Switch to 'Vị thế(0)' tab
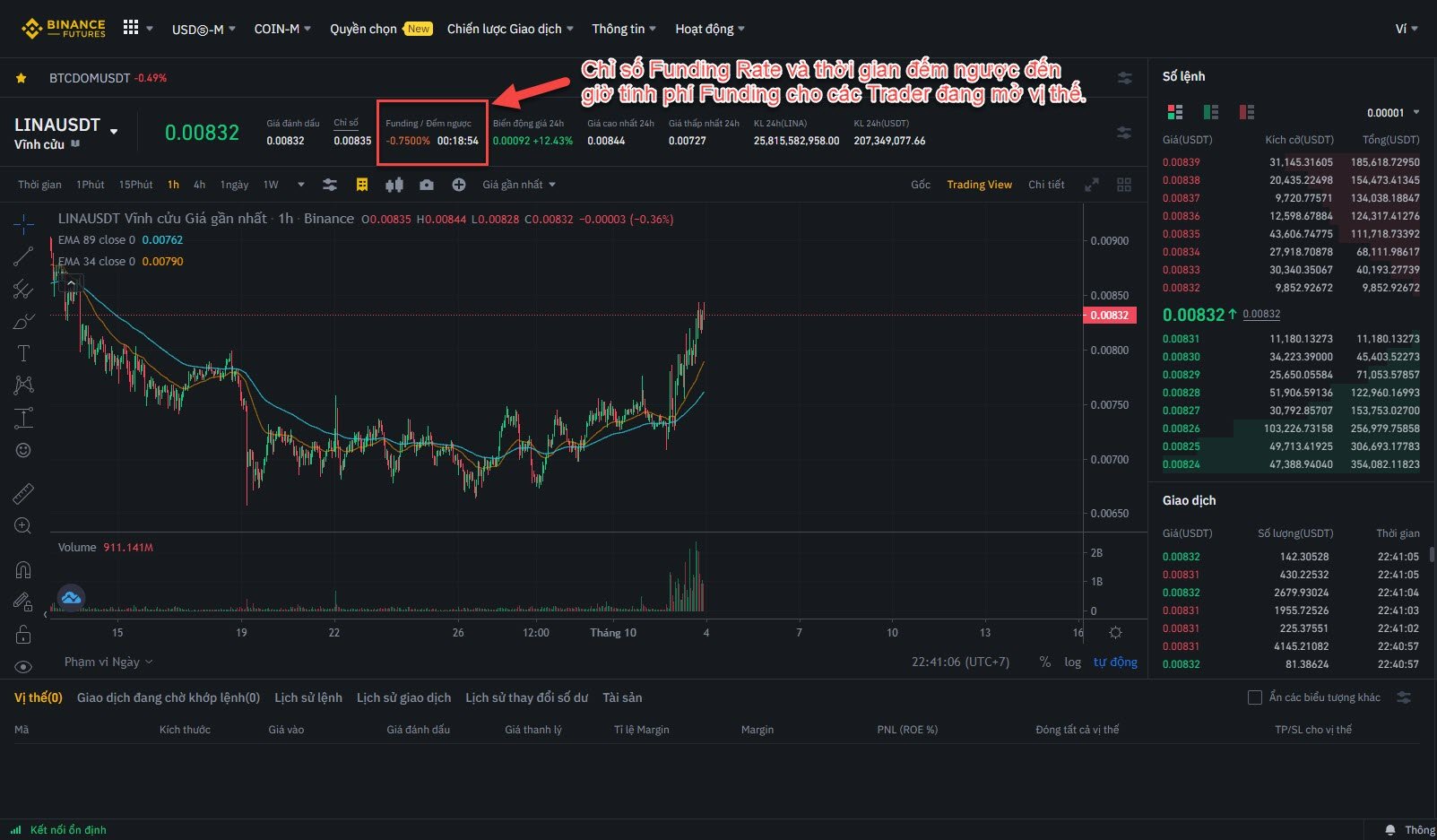The width and height of the screenshot is (1437, 840). [x=39, y=697]
